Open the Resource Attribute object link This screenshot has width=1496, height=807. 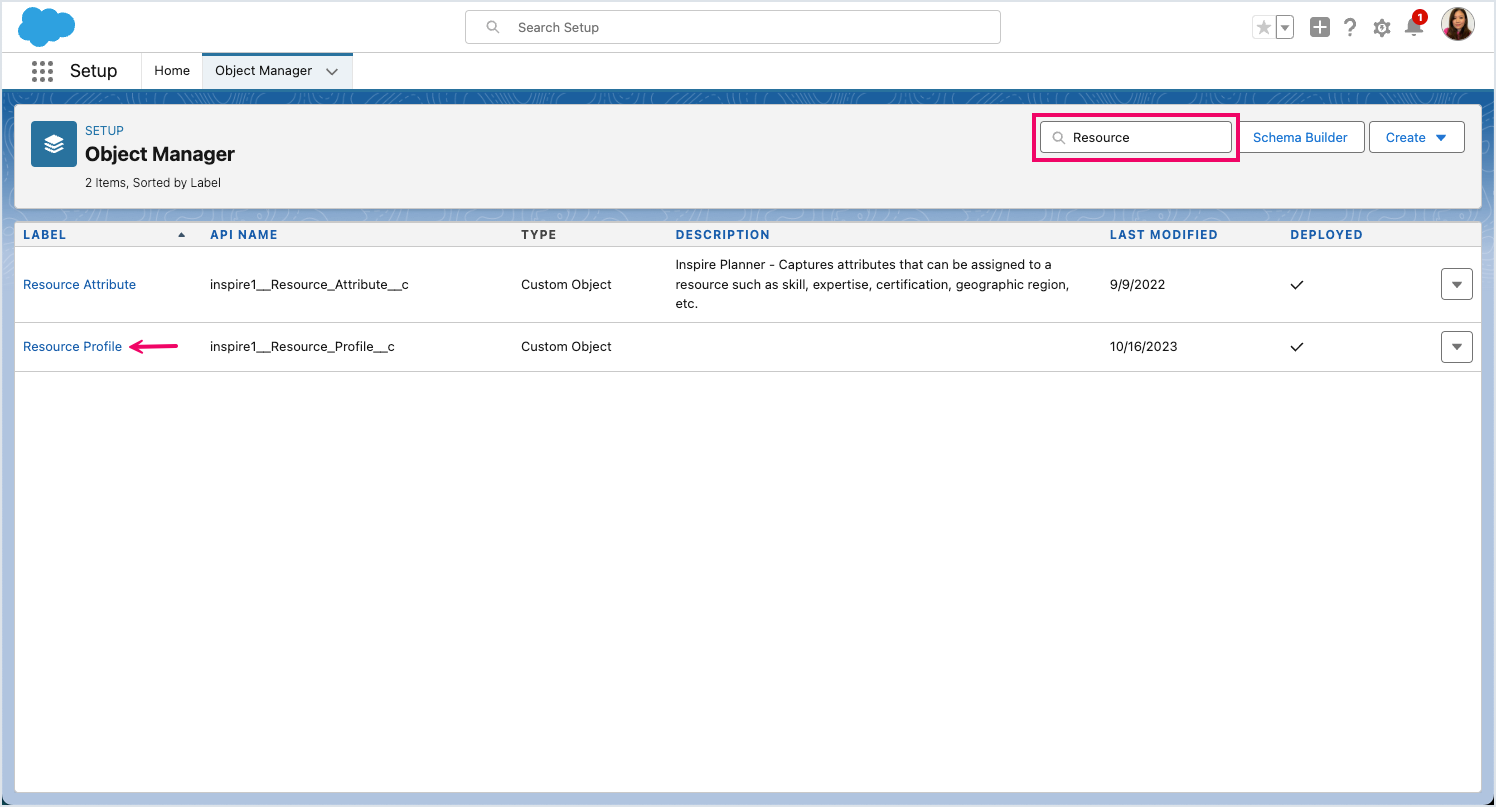point(79,285)
